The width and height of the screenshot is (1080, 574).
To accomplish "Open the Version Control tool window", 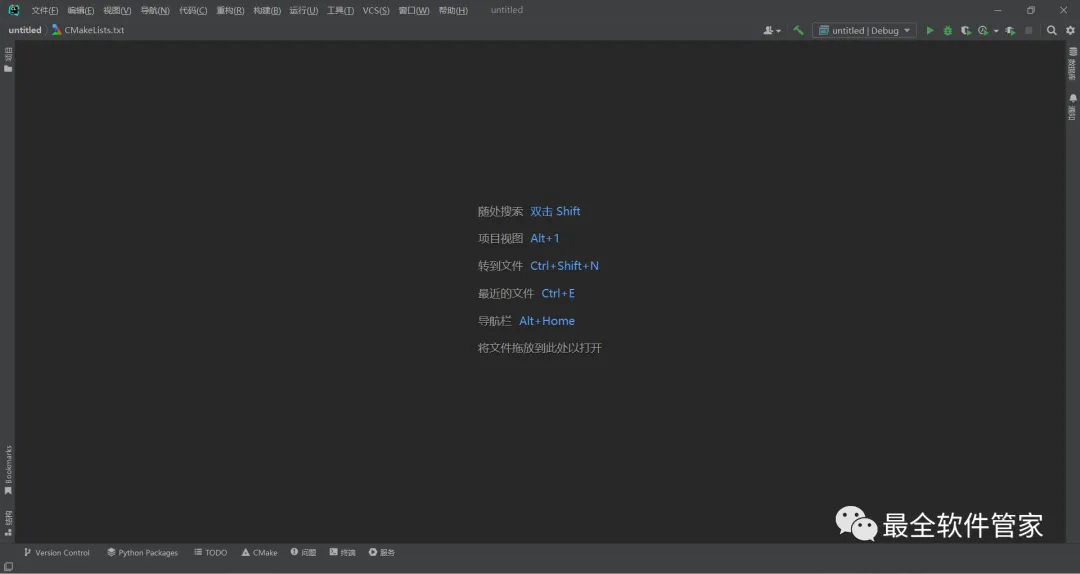I will [x=56, y=553].
